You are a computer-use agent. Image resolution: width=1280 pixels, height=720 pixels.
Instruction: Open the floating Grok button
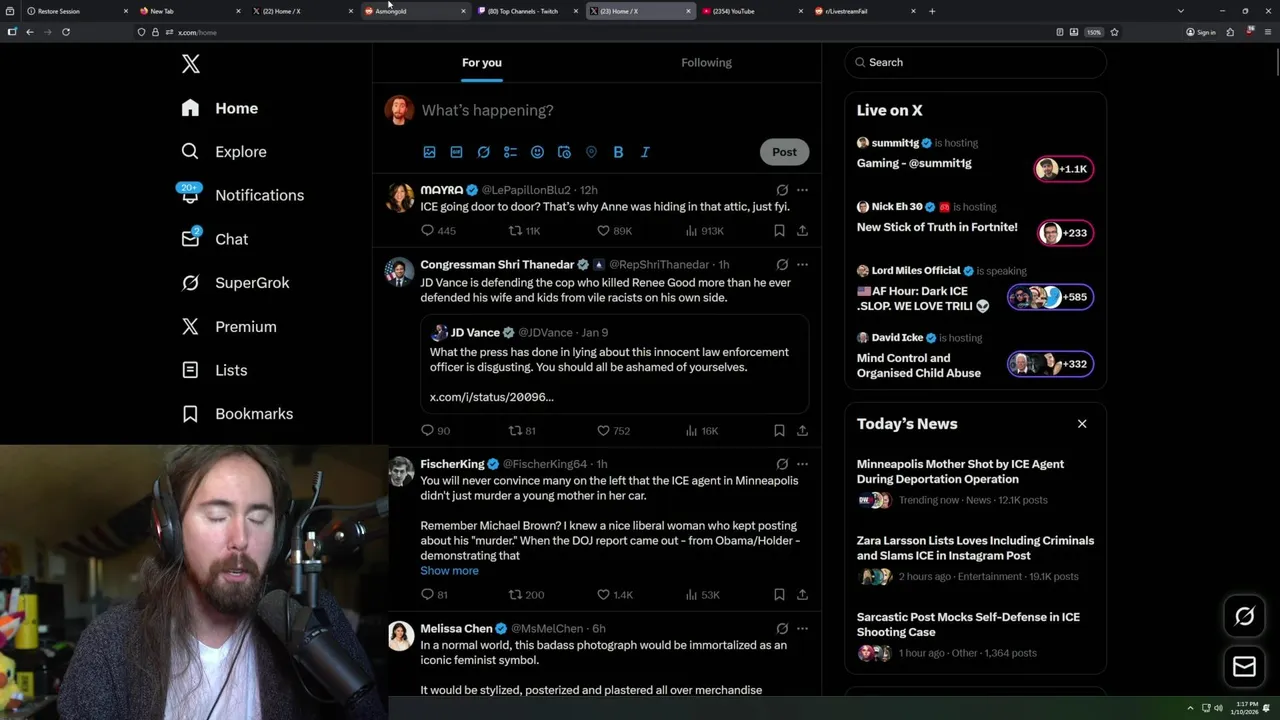[x=1244, y=617]
